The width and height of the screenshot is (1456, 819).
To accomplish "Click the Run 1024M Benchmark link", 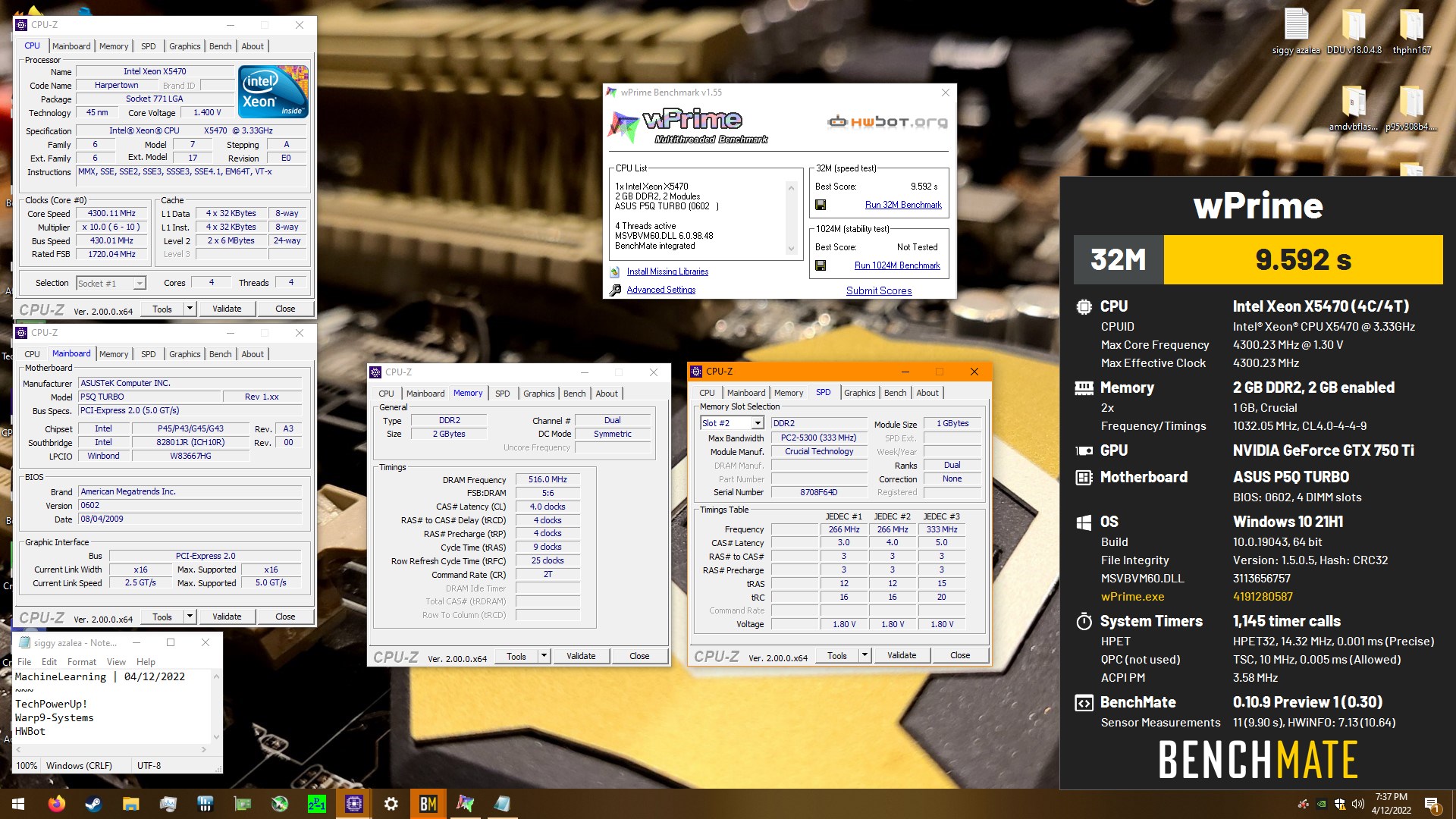I will click(897, 265).
